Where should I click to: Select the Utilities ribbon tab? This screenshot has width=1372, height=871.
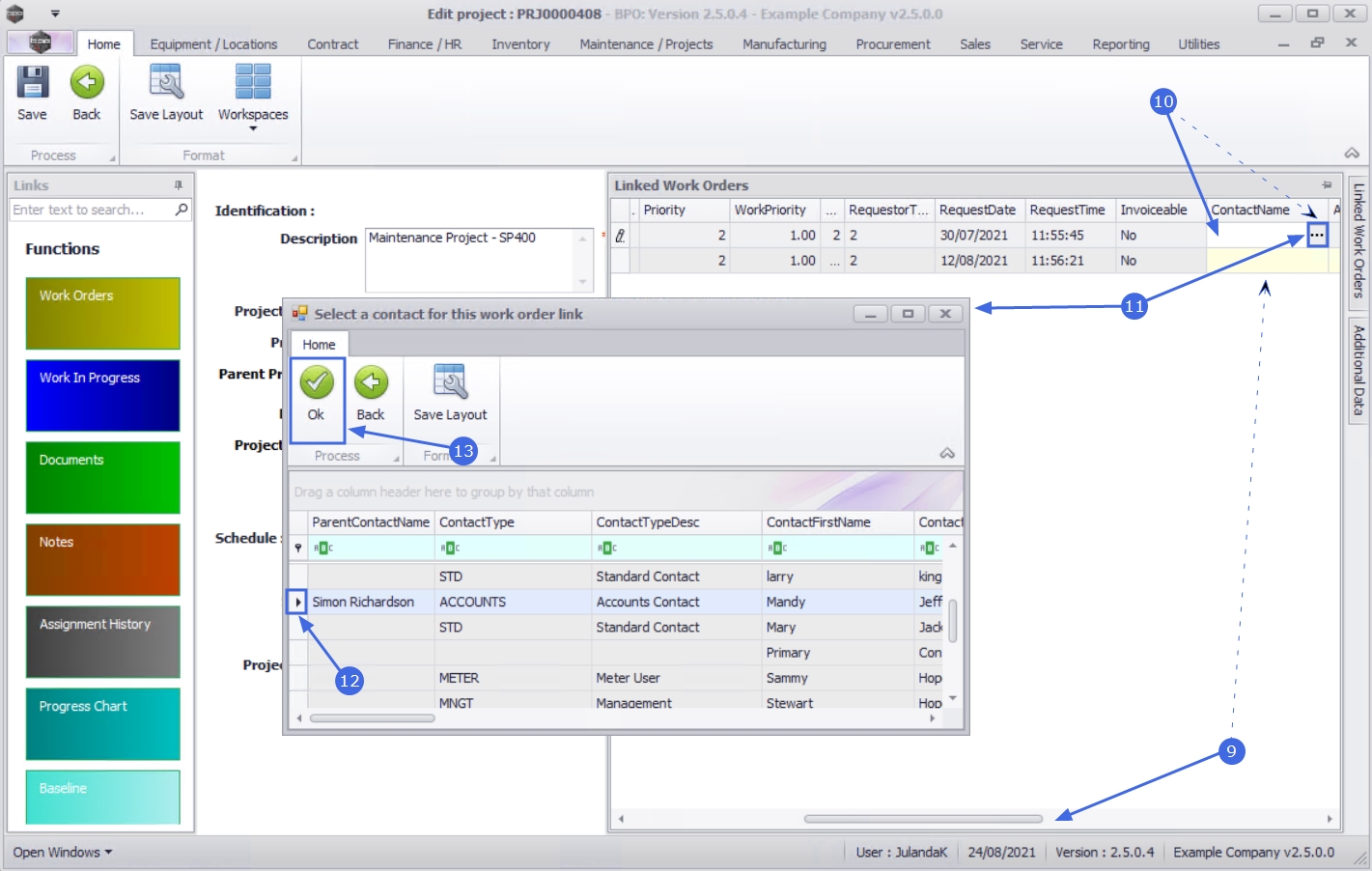coord(1198,44)
